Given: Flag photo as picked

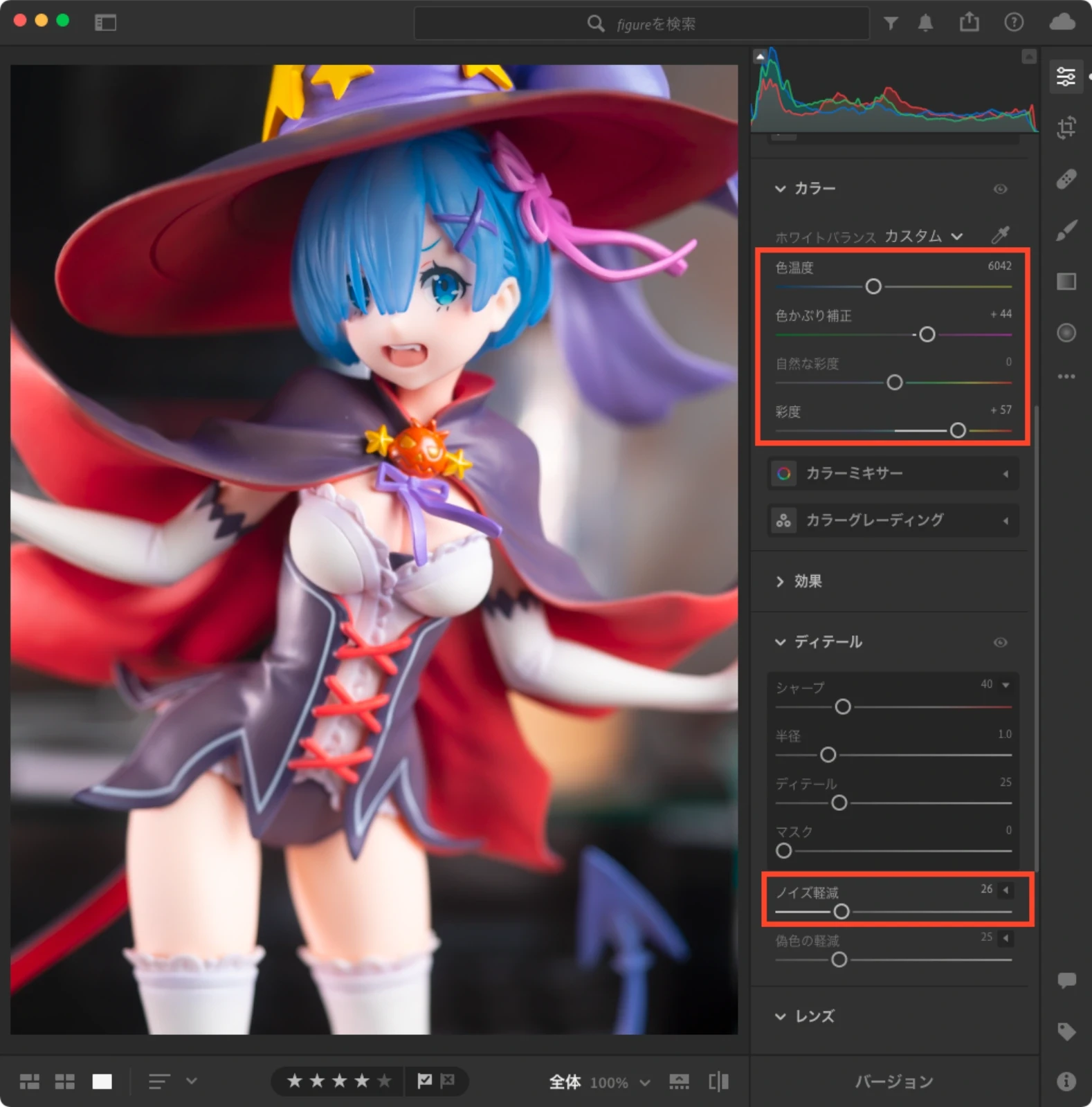Looking at the screenshot, I should (x=425, y=1081).
